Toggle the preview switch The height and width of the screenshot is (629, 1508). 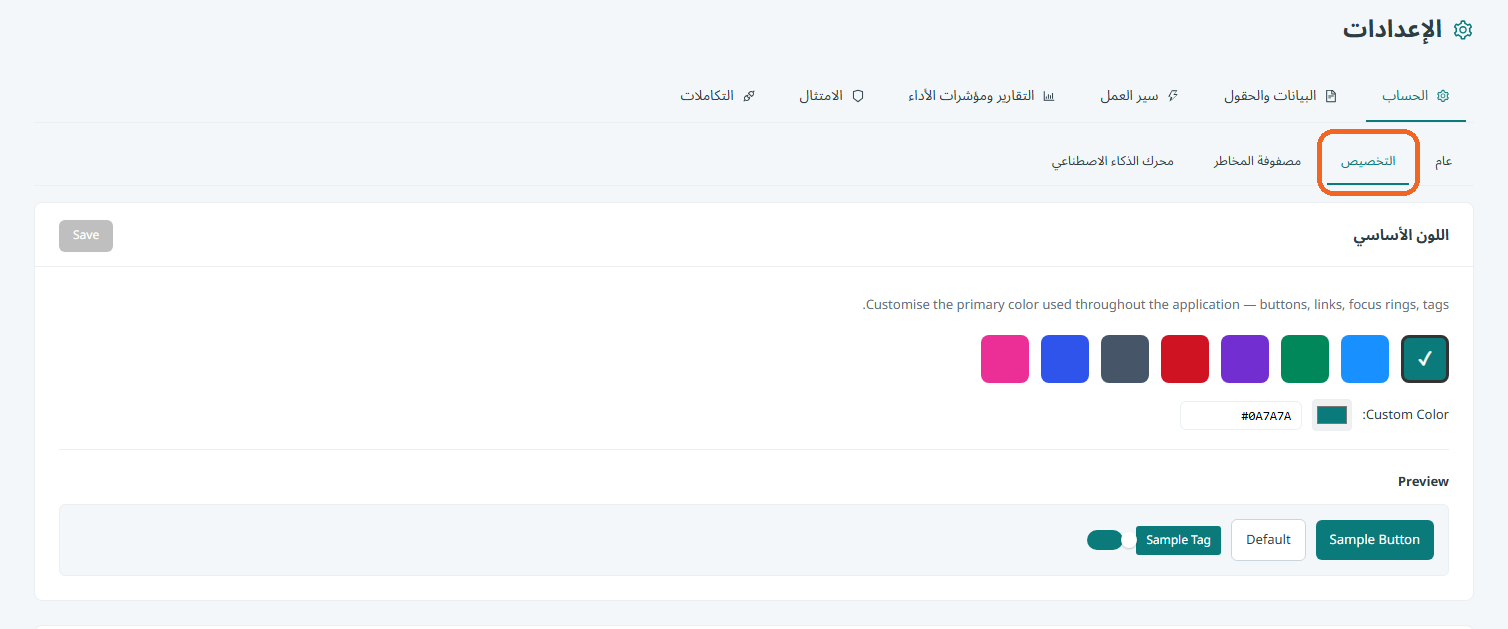[1111, 540]
